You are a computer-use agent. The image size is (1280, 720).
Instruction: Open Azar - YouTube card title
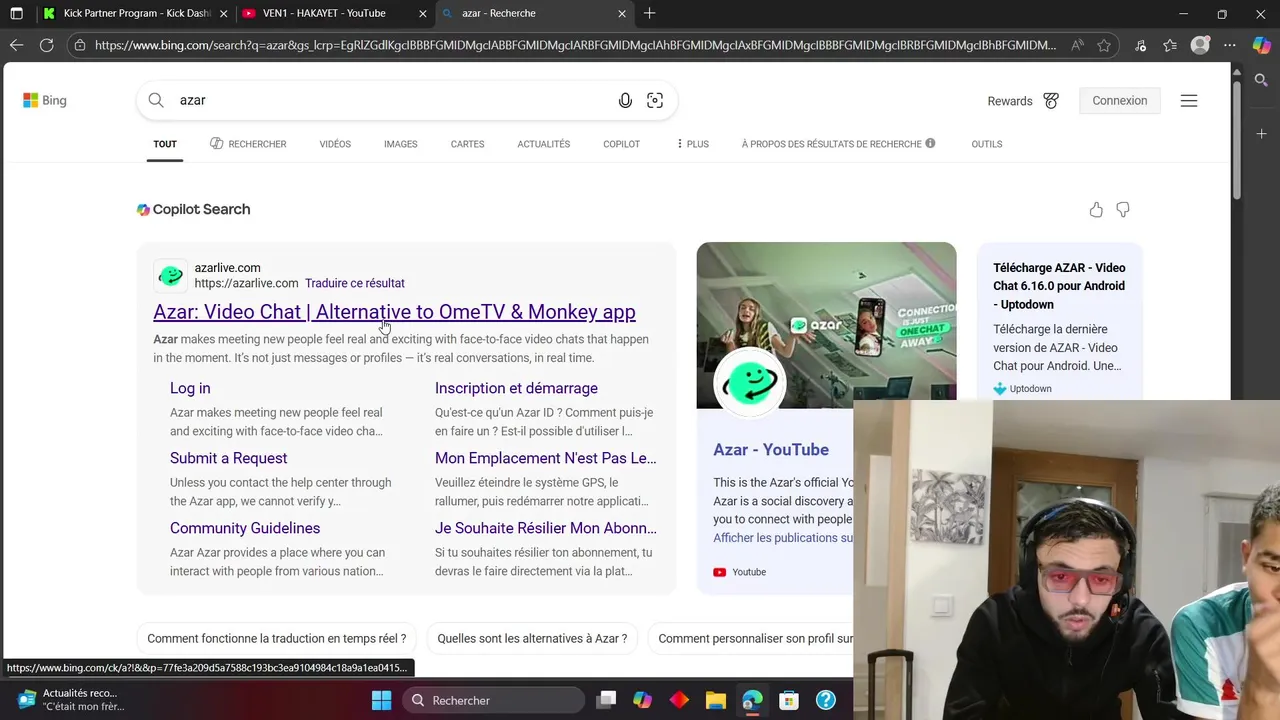(771, 450)
